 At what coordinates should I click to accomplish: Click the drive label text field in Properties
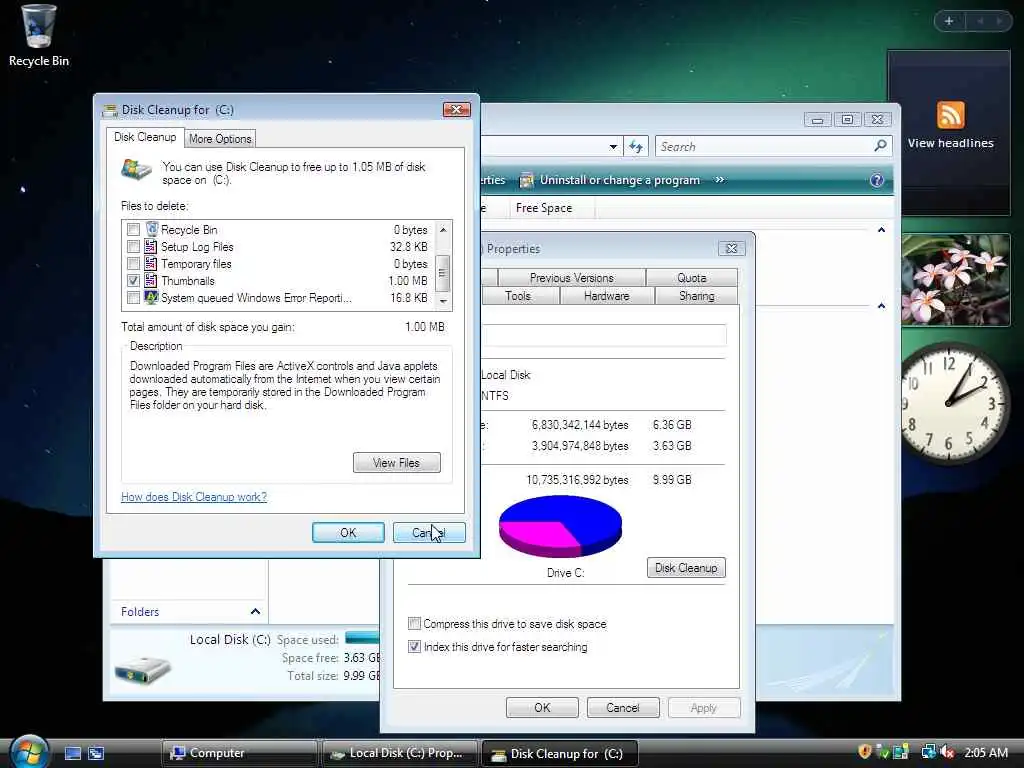[604, 335]
